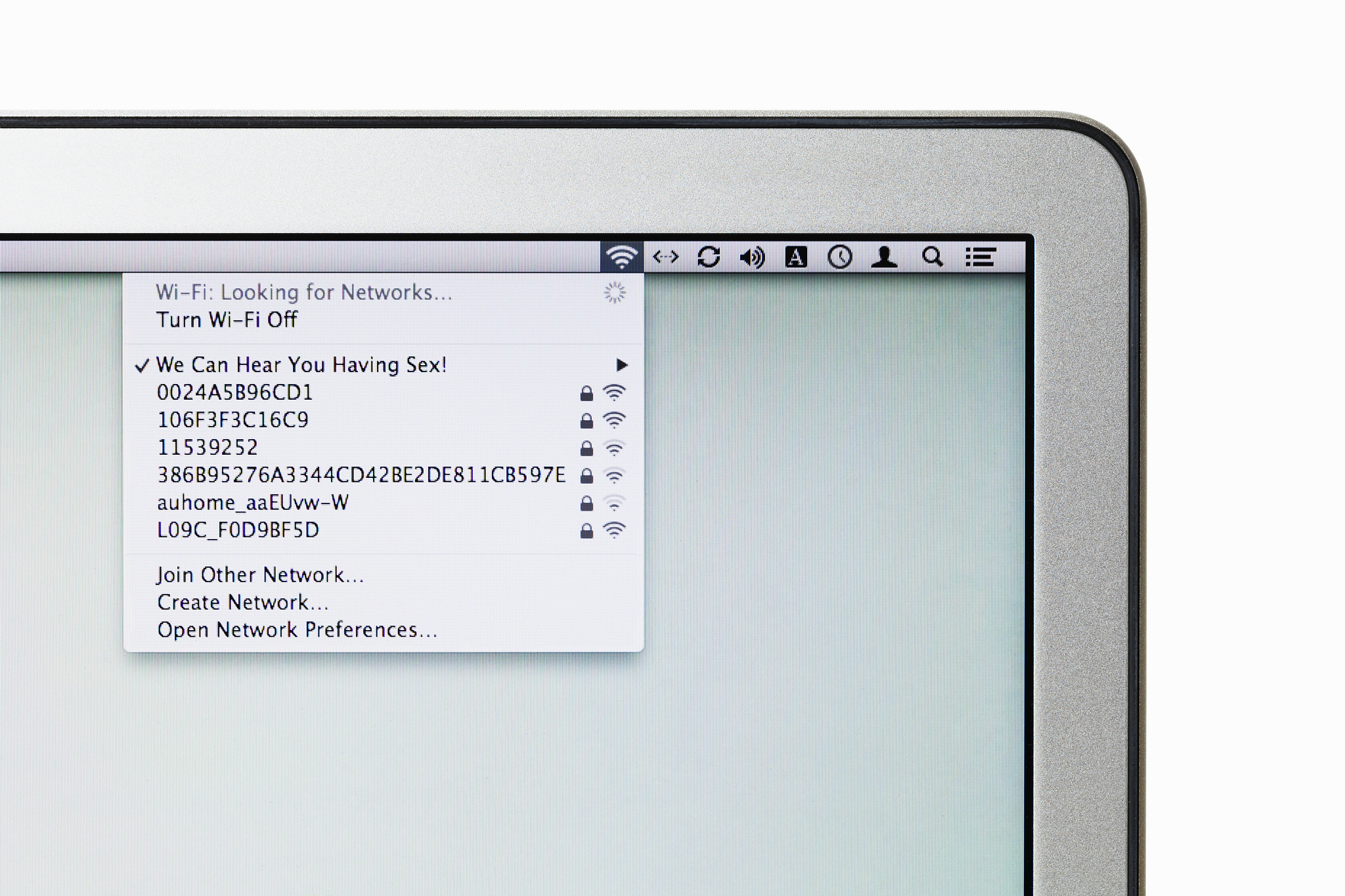The height and width of the screenshot is (896, 1345).
Task: Expand submenu arrow for connected network
Action: point(621,365)
